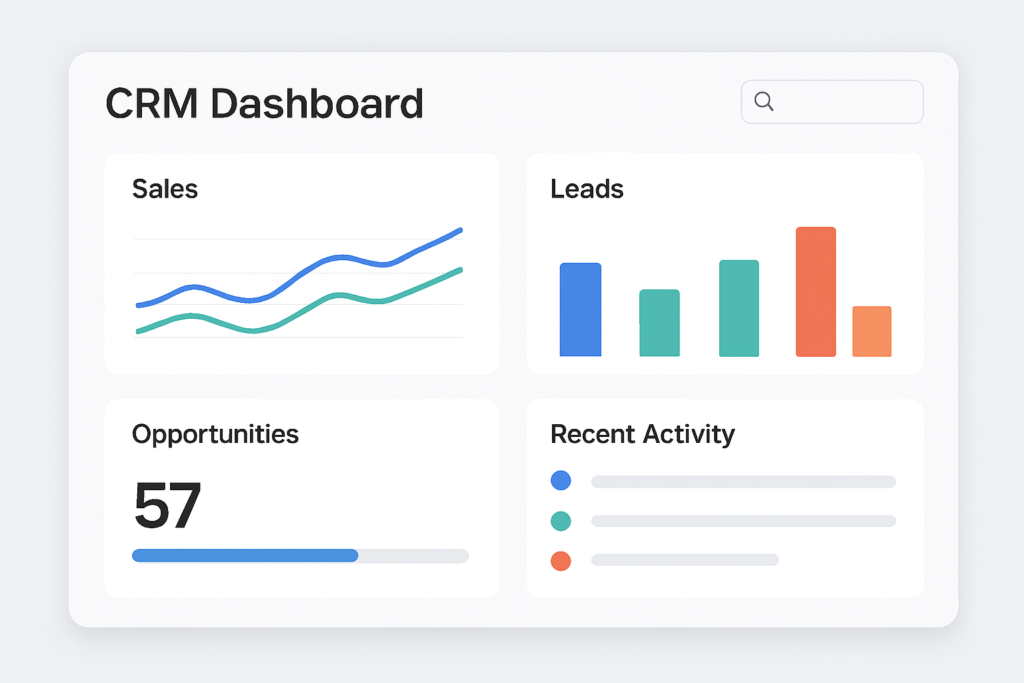Image resolution: width=1024 pixels, height=683 pixels.
Task: Select the Recent Activity heading
Action: point(642,434)
